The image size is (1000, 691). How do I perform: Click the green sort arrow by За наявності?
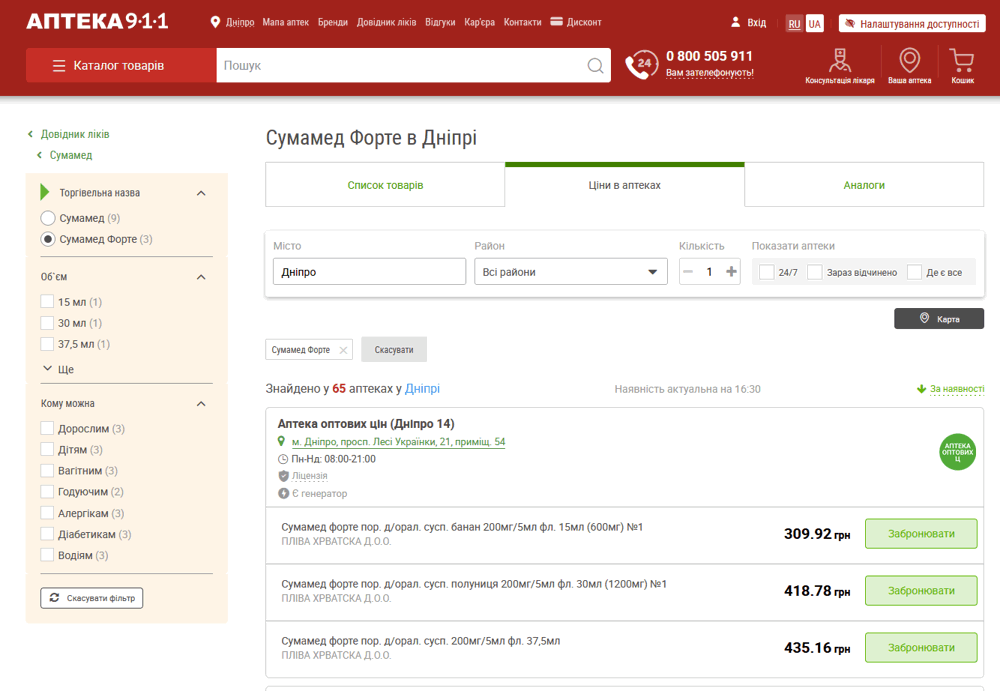pyautogui.click(x=921, y=389)
